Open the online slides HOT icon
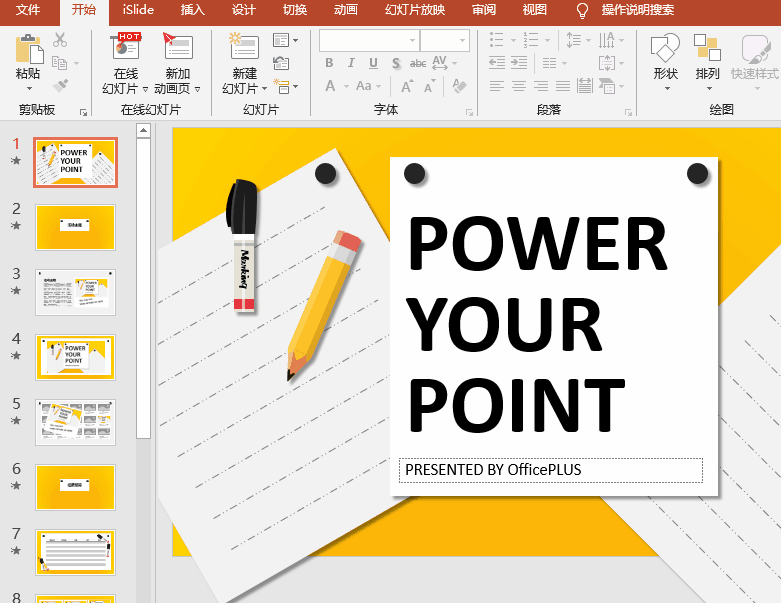Screen dimensions: 781x603 tap(127, 46)
